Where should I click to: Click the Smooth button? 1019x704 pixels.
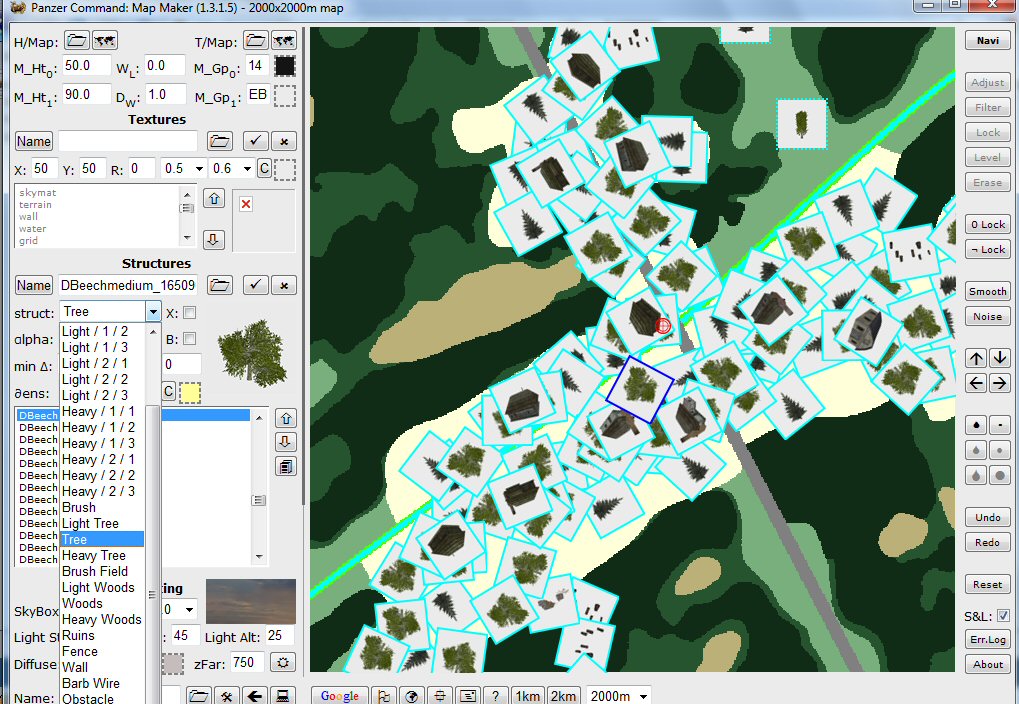click(988, 291)
